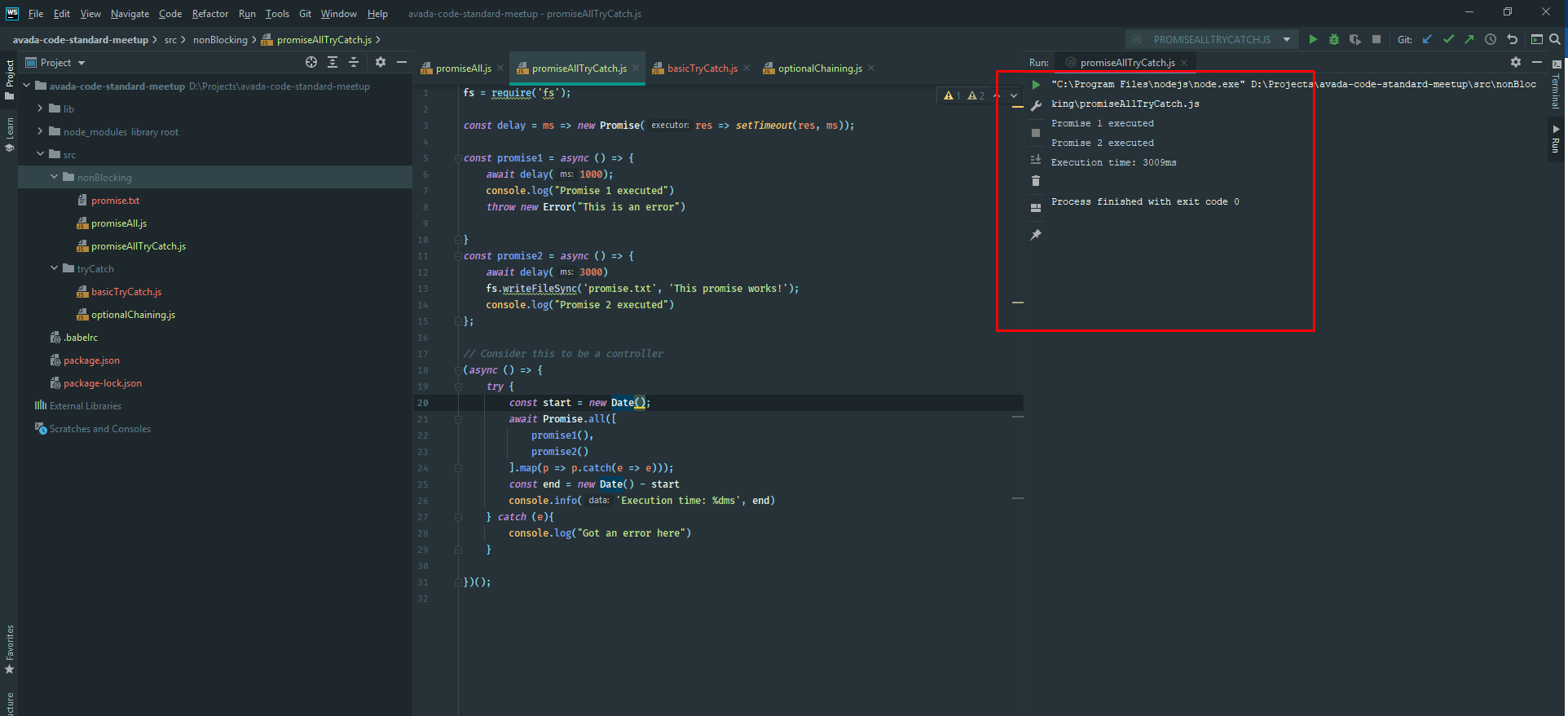Click the Stop icon in the top toolbar
Image resolution: width=1568 pixels, height=716 pixels.
click(x=1376, y=39)
